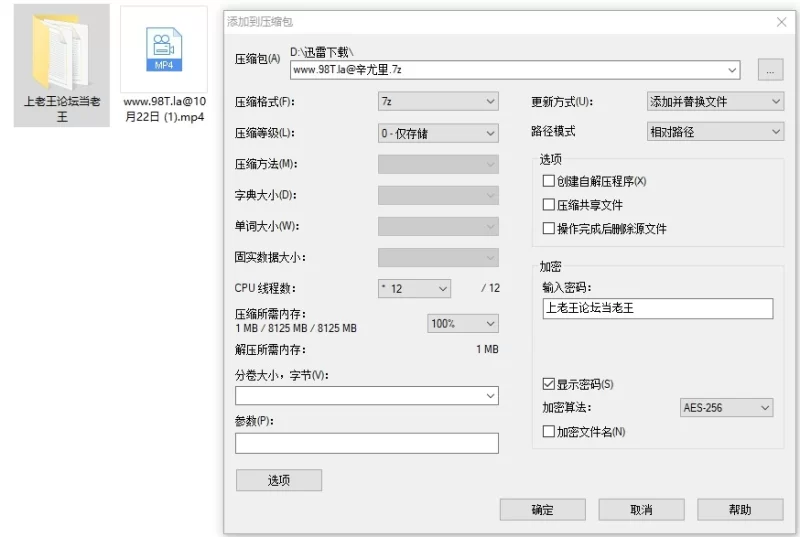
Task: Click the 参数 input field
Action: (x=366, y=443)
